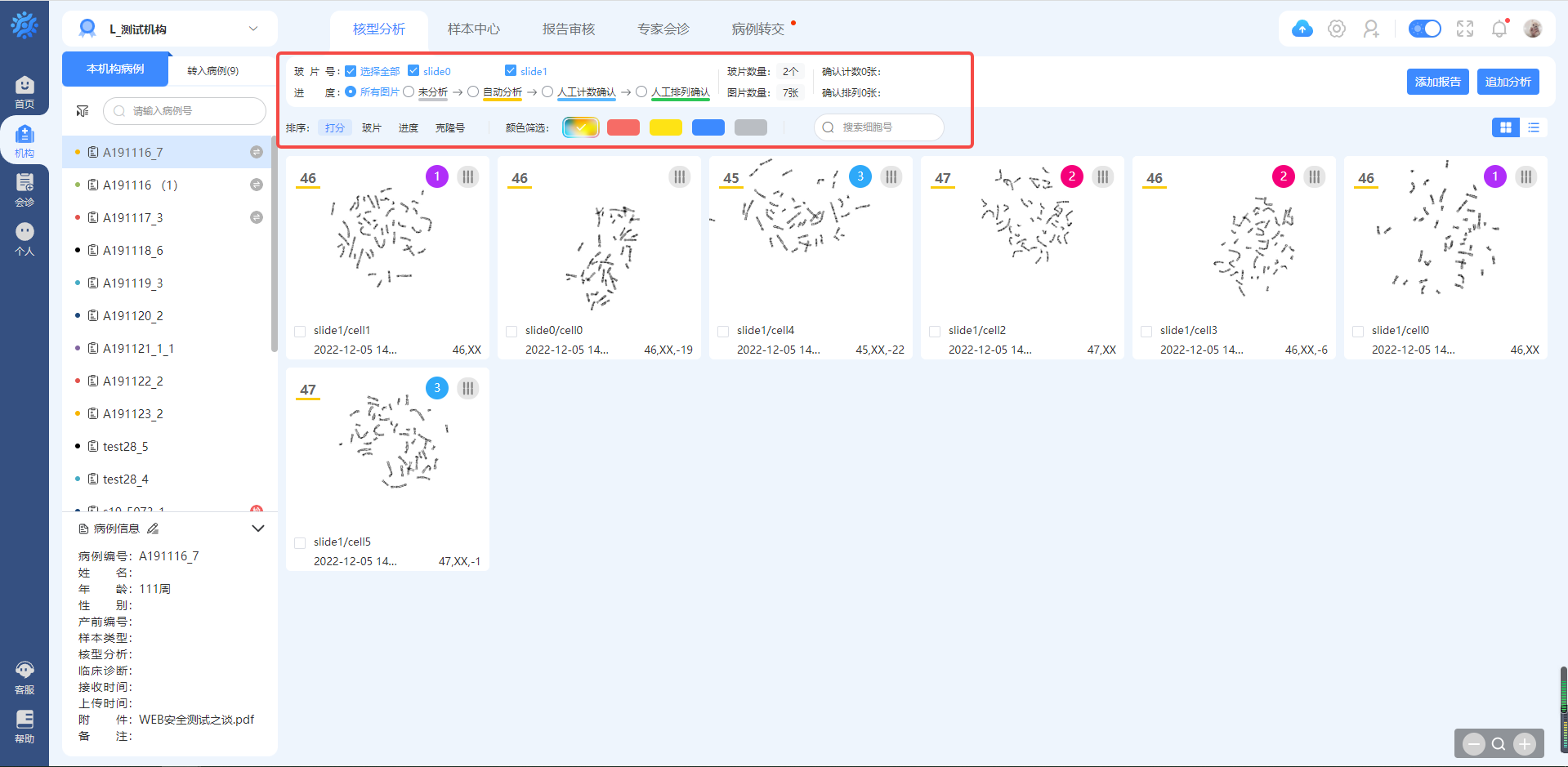
Task: Open 客服 customer service in sidebar
Action: pos(25,677)
